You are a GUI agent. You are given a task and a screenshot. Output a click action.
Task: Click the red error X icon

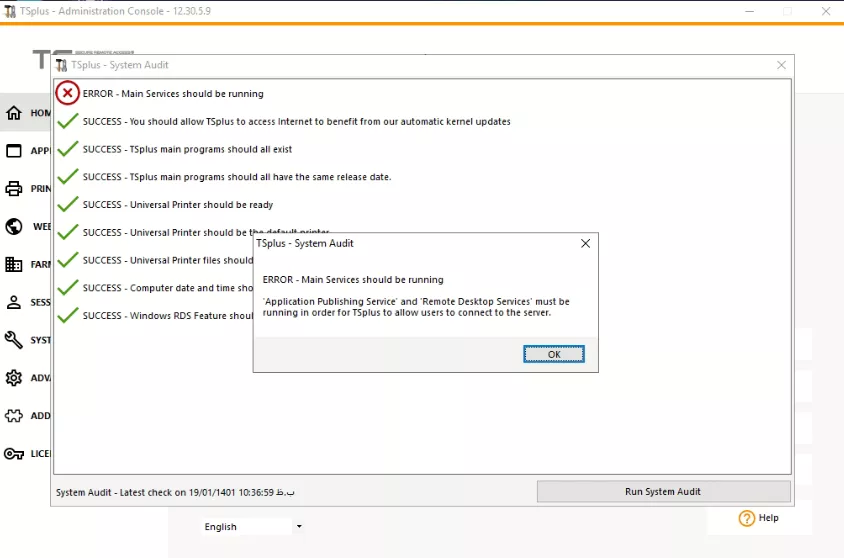[x=67, y=93]
